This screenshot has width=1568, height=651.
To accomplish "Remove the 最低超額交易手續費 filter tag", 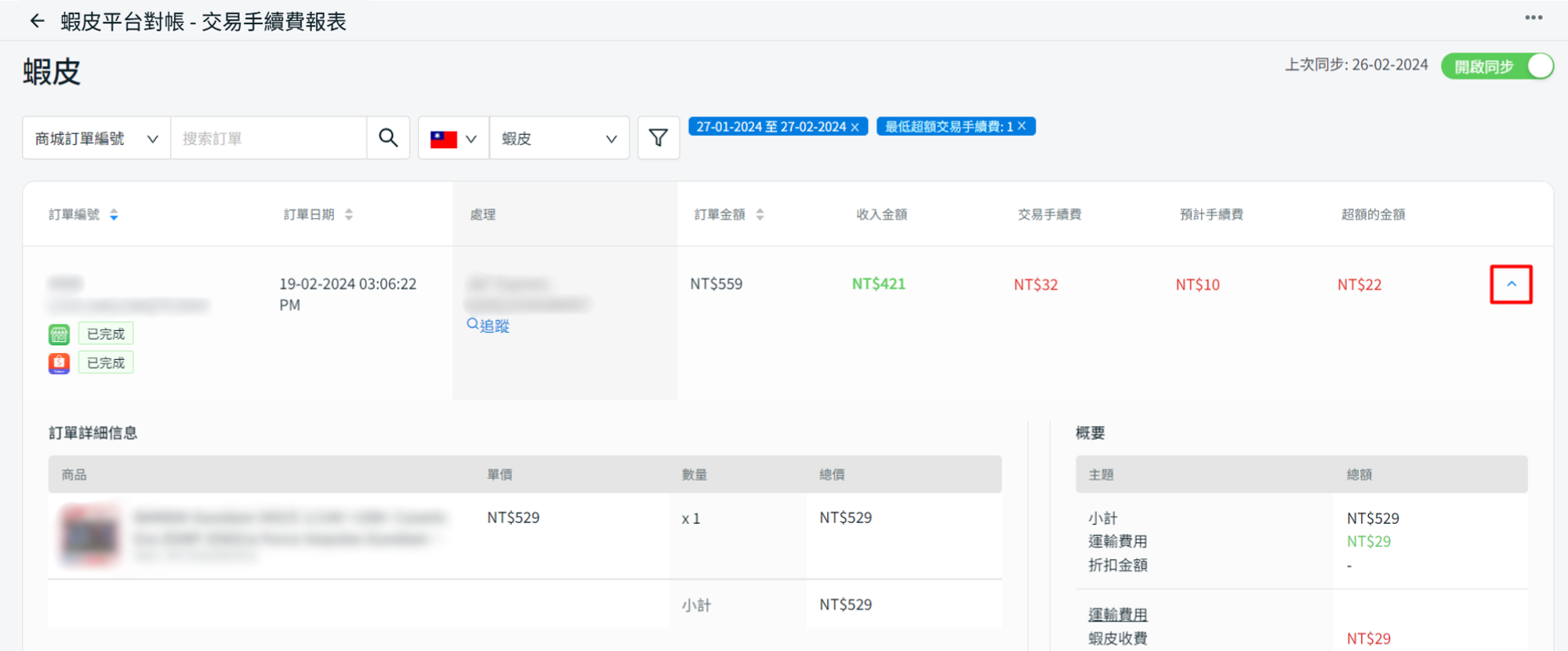I will tap(1022, 126).
